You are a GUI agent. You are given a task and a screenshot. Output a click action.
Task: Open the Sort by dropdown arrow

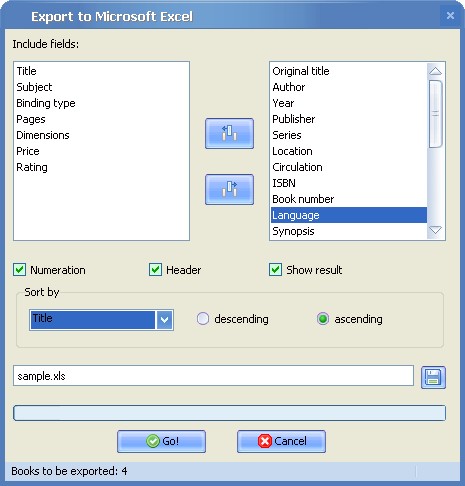coord(164,320)
